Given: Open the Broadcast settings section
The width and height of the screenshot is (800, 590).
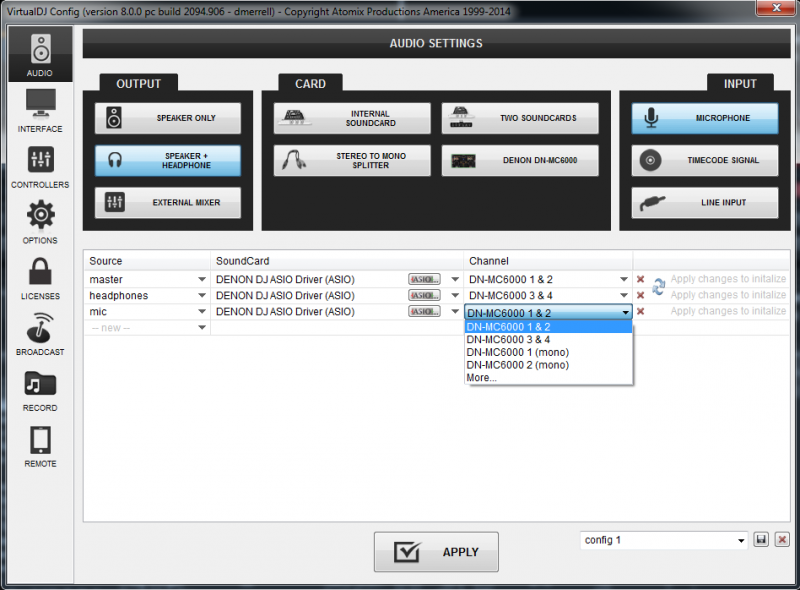Looking at the screenshot, I should [40, 334].
